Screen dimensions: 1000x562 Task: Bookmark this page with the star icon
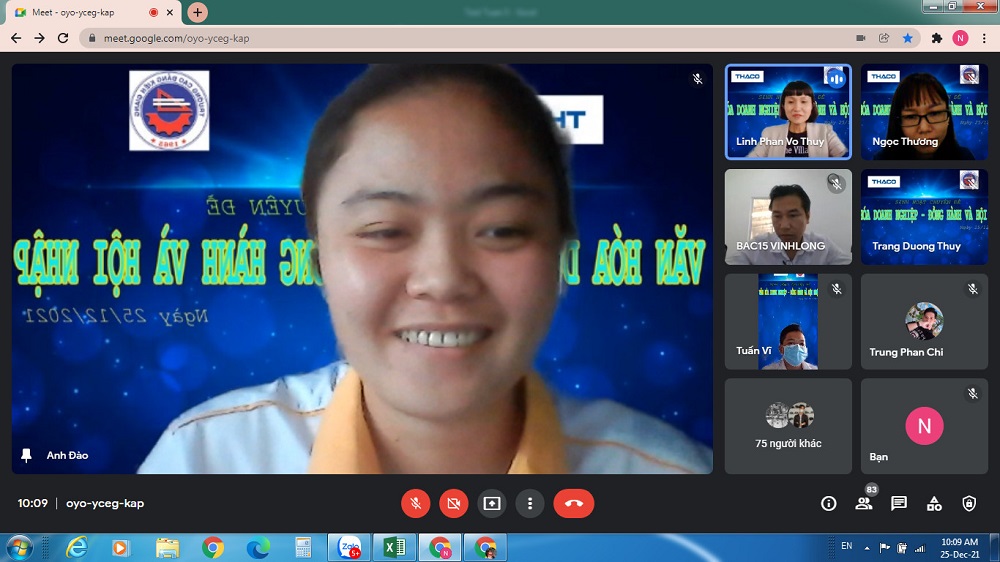pos(908,38)
